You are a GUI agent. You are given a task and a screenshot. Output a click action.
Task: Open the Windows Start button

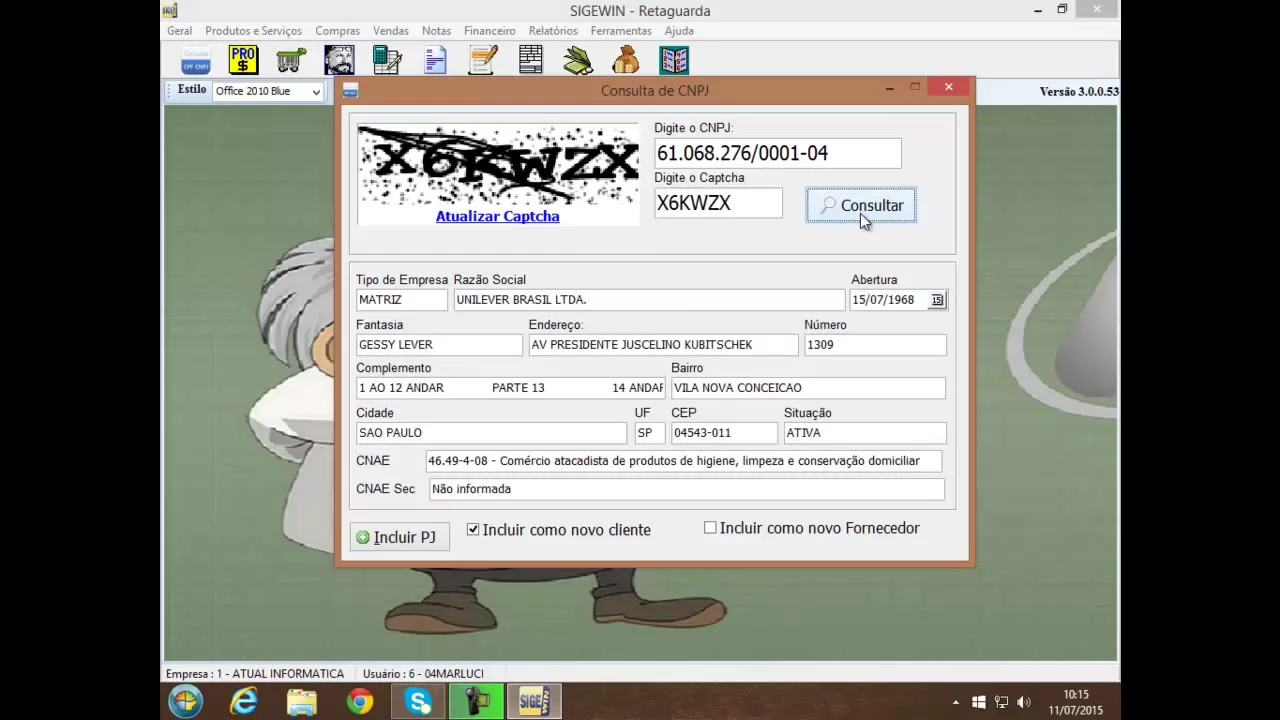[186, 701]
